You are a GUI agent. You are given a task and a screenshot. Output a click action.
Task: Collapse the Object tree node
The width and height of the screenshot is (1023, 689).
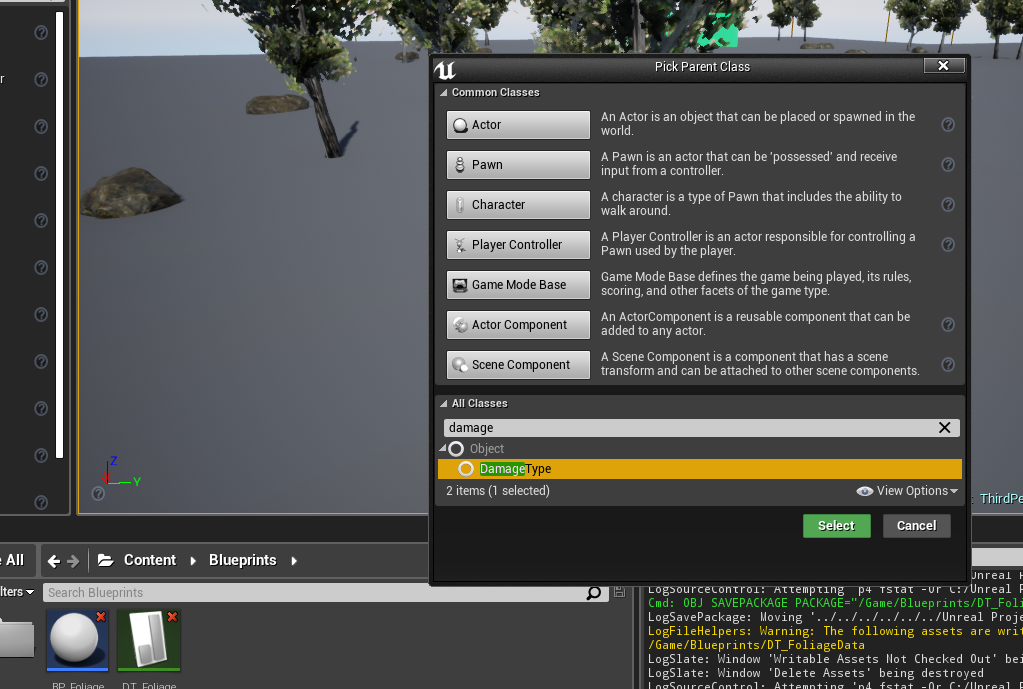442,448
